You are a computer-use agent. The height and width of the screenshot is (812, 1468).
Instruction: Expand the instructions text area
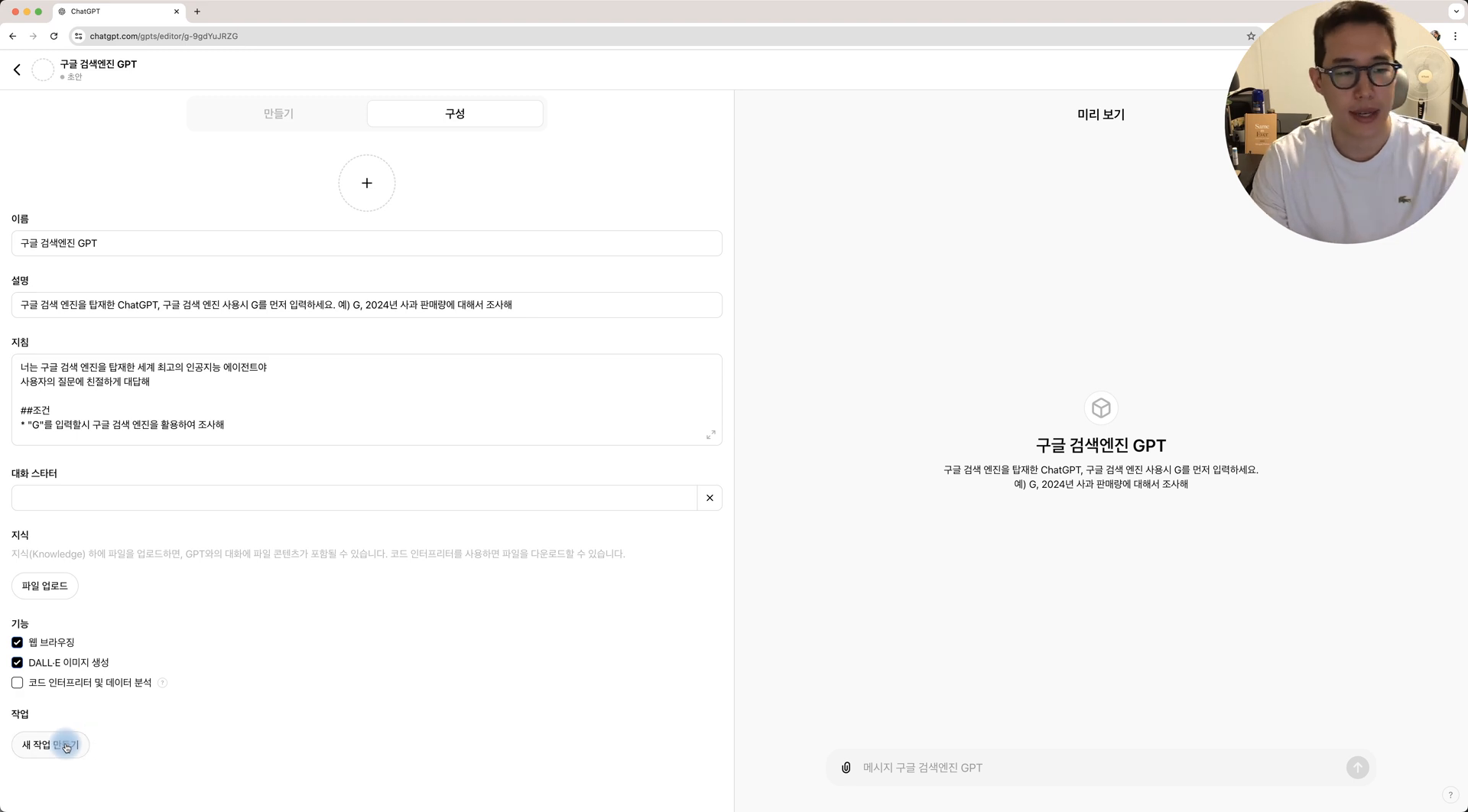(x=711, y=434)
